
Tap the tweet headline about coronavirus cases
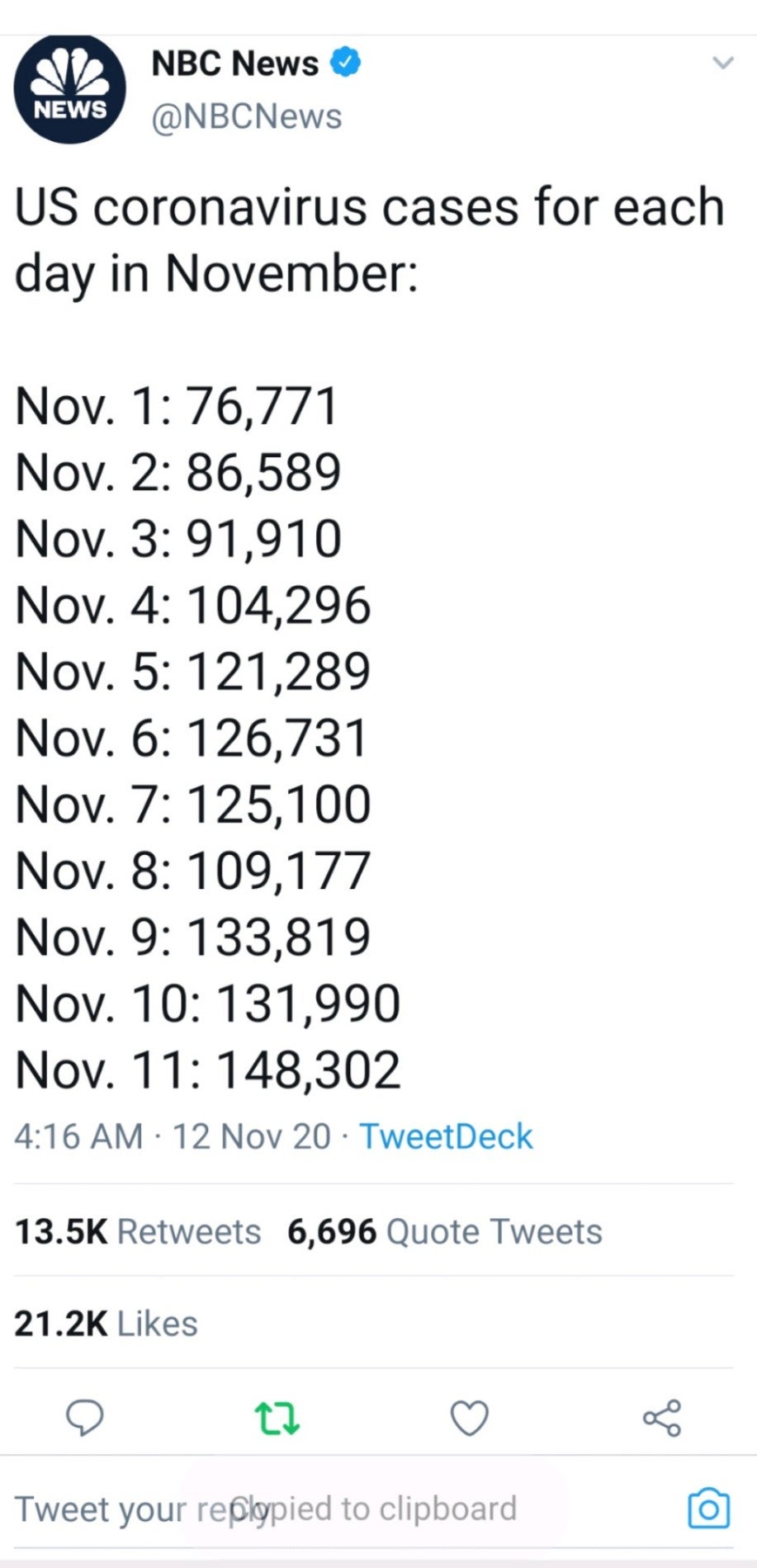369,239
